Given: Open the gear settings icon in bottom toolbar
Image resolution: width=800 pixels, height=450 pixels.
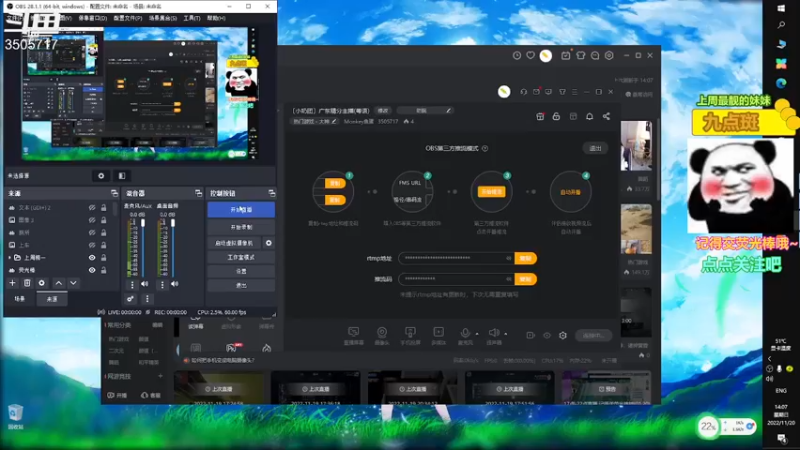Looking at the screenshot, I should 563,335.
